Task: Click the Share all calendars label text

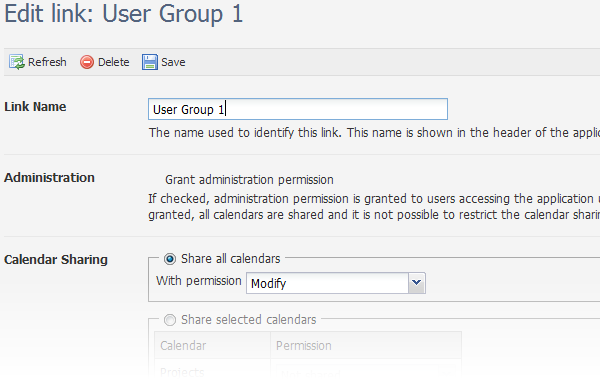Action: [230, 259]
